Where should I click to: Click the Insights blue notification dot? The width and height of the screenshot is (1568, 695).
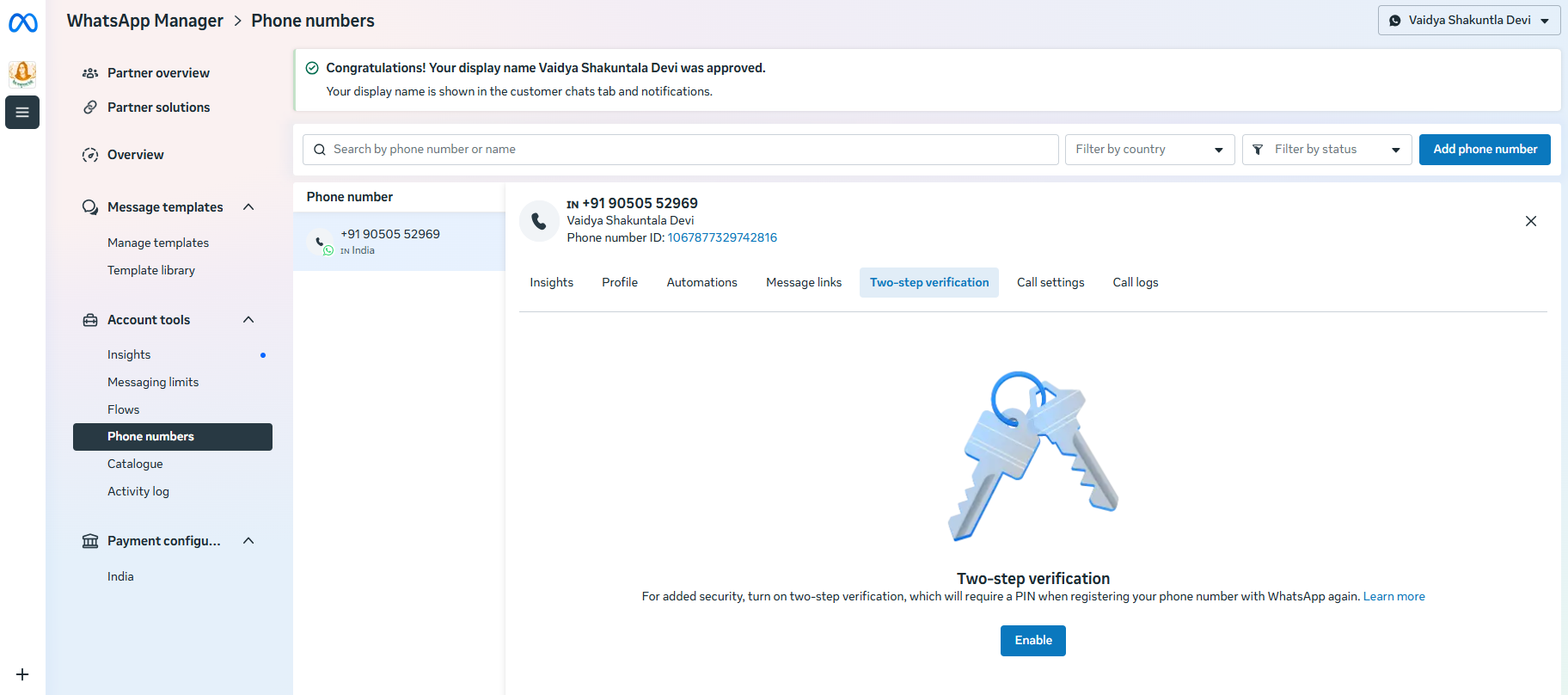pos(263,355)
